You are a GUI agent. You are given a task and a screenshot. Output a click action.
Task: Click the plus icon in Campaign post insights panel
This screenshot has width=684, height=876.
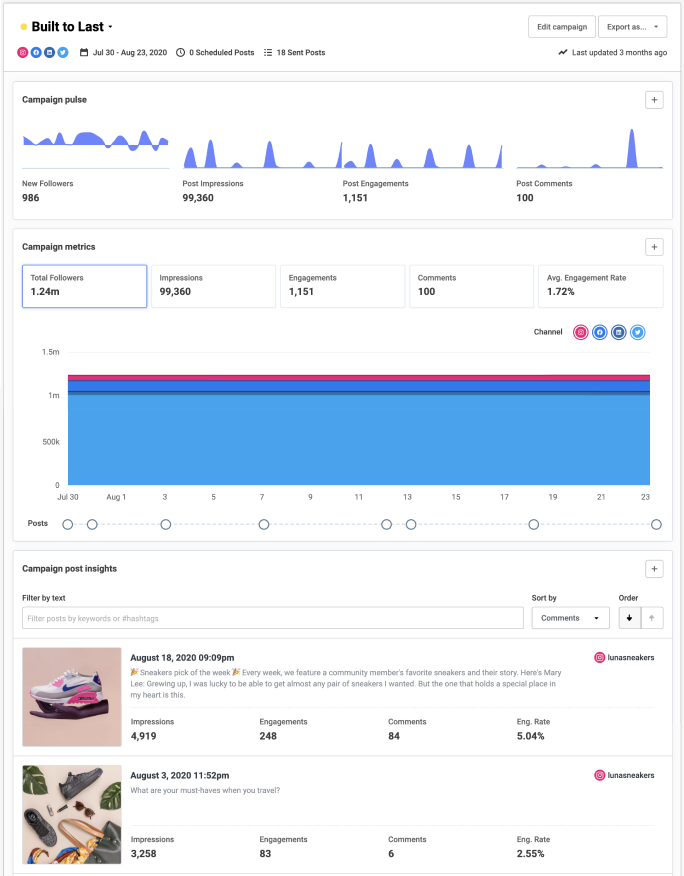(x=654, y=569)
